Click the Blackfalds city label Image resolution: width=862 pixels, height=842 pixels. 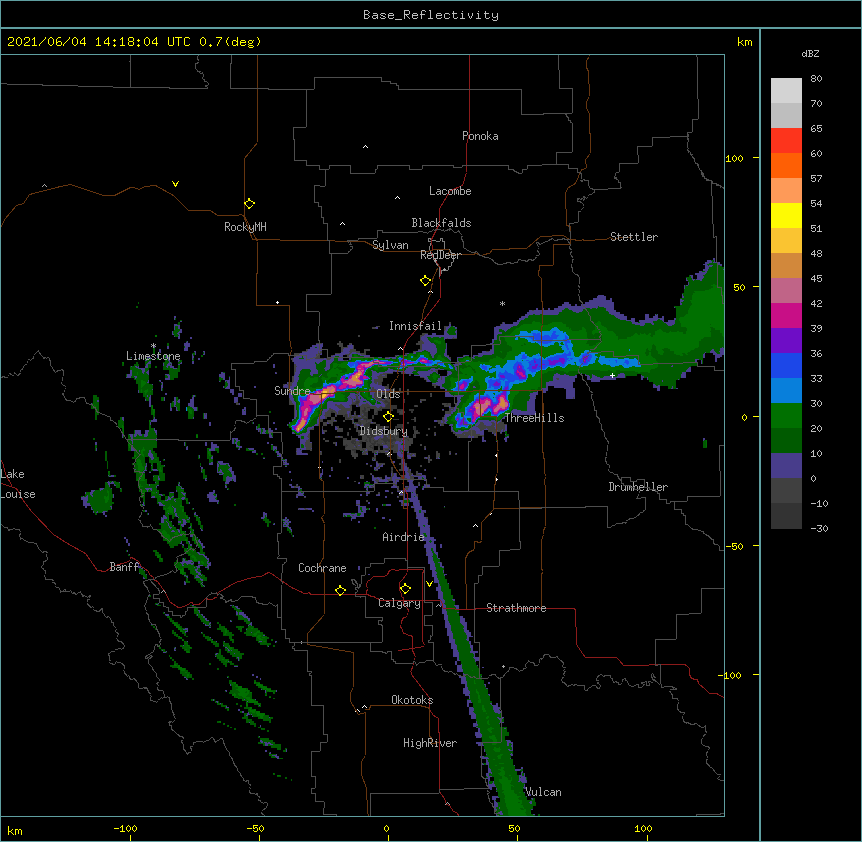(441, 223)
